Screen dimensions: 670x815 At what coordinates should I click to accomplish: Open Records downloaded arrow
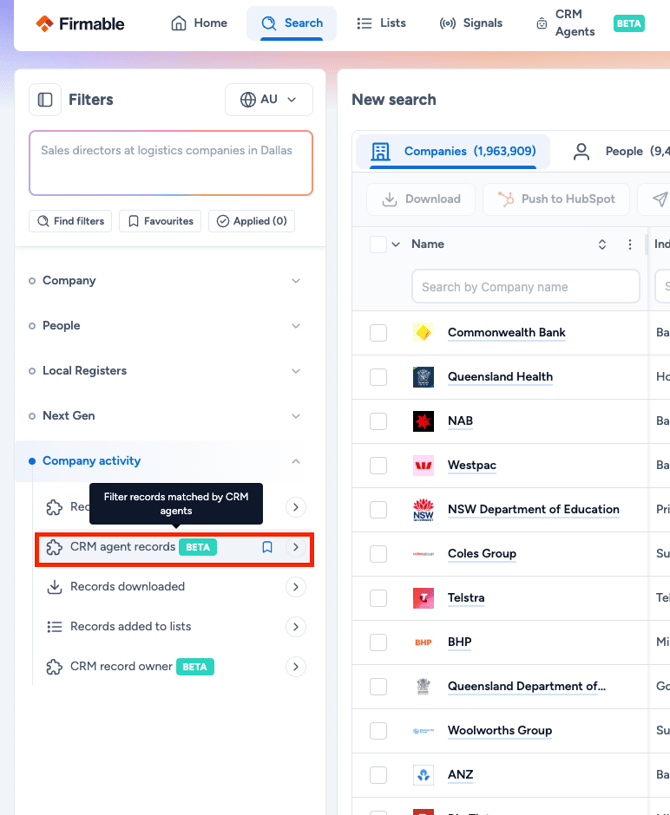(x=296, y=587)
